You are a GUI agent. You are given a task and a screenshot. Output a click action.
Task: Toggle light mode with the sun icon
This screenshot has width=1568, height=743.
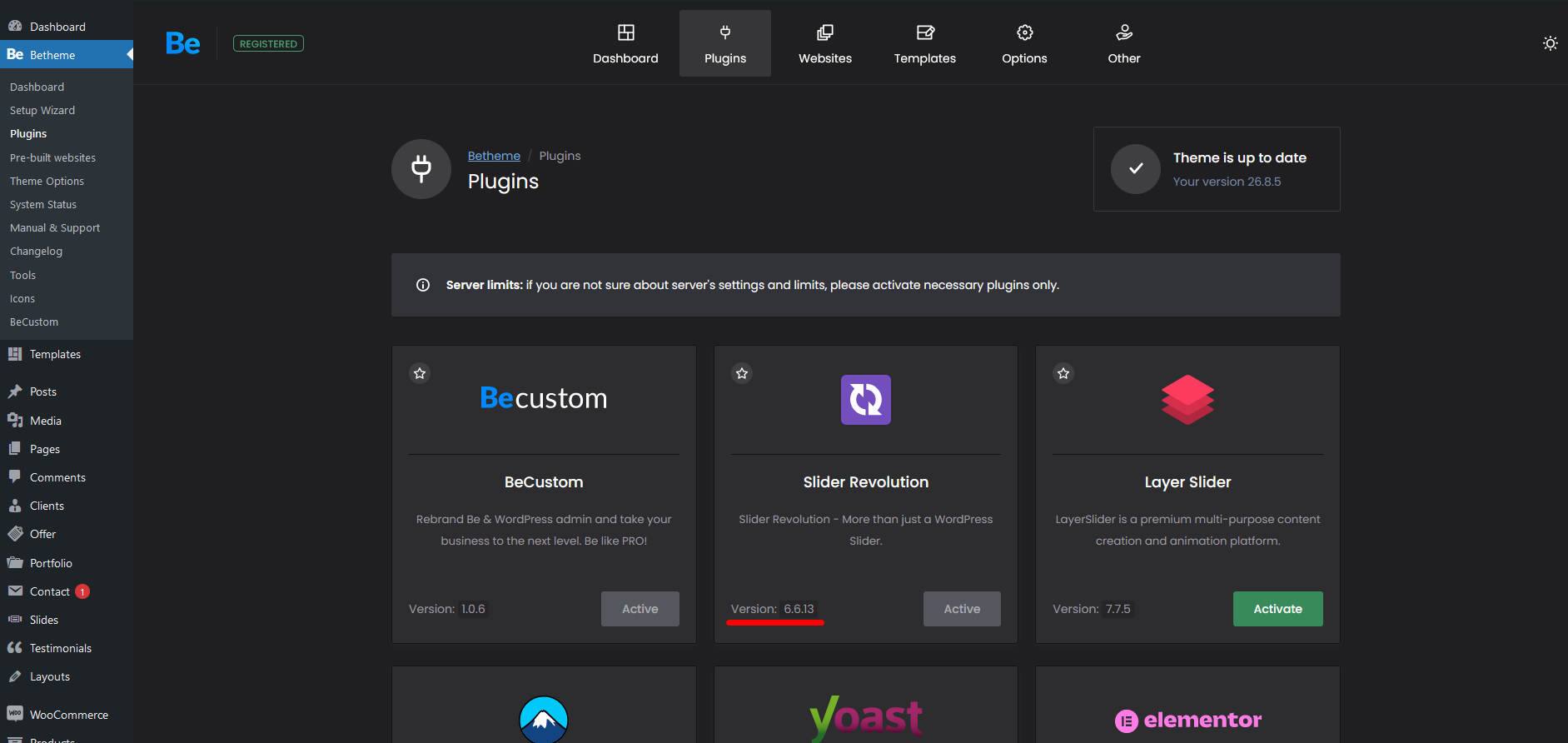tap(1550, 43)
